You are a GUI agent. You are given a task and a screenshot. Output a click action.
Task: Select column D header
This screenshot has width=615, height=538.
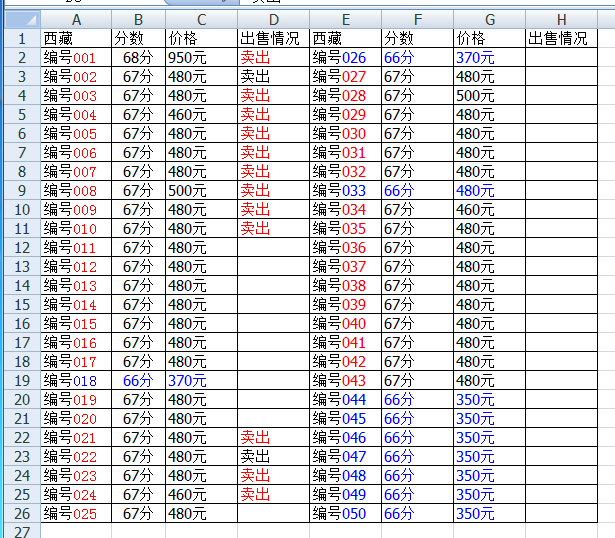[x=273, y=19]
